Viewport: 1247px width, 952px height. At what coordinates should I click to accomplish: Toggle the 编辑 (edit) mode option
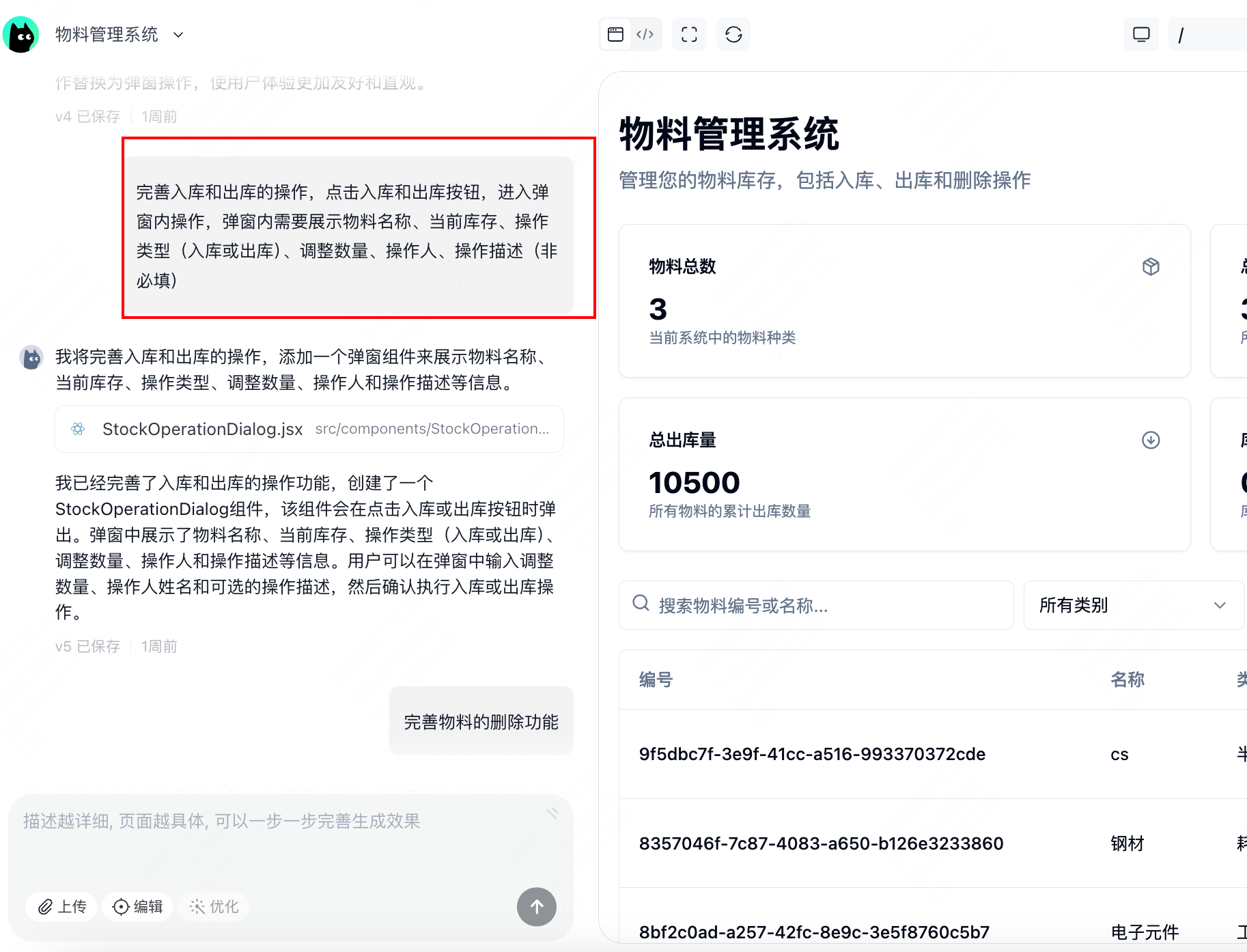tap(137, 906)
